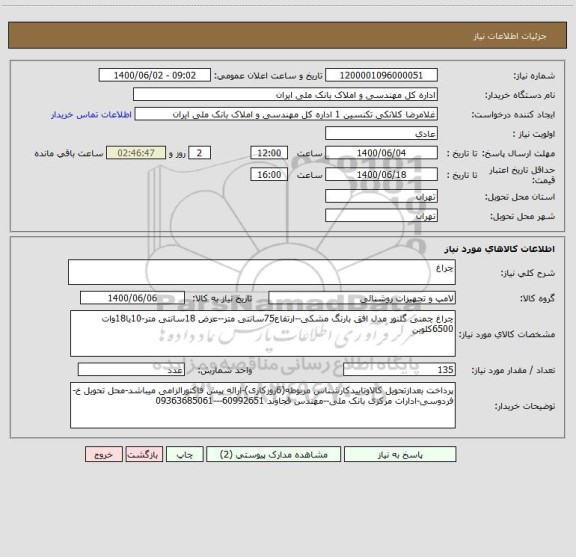The height and width of the screenshot is (557, 576).
Task: Click the تاریخ نیاز به کالا label
Action: click(222, 298)
